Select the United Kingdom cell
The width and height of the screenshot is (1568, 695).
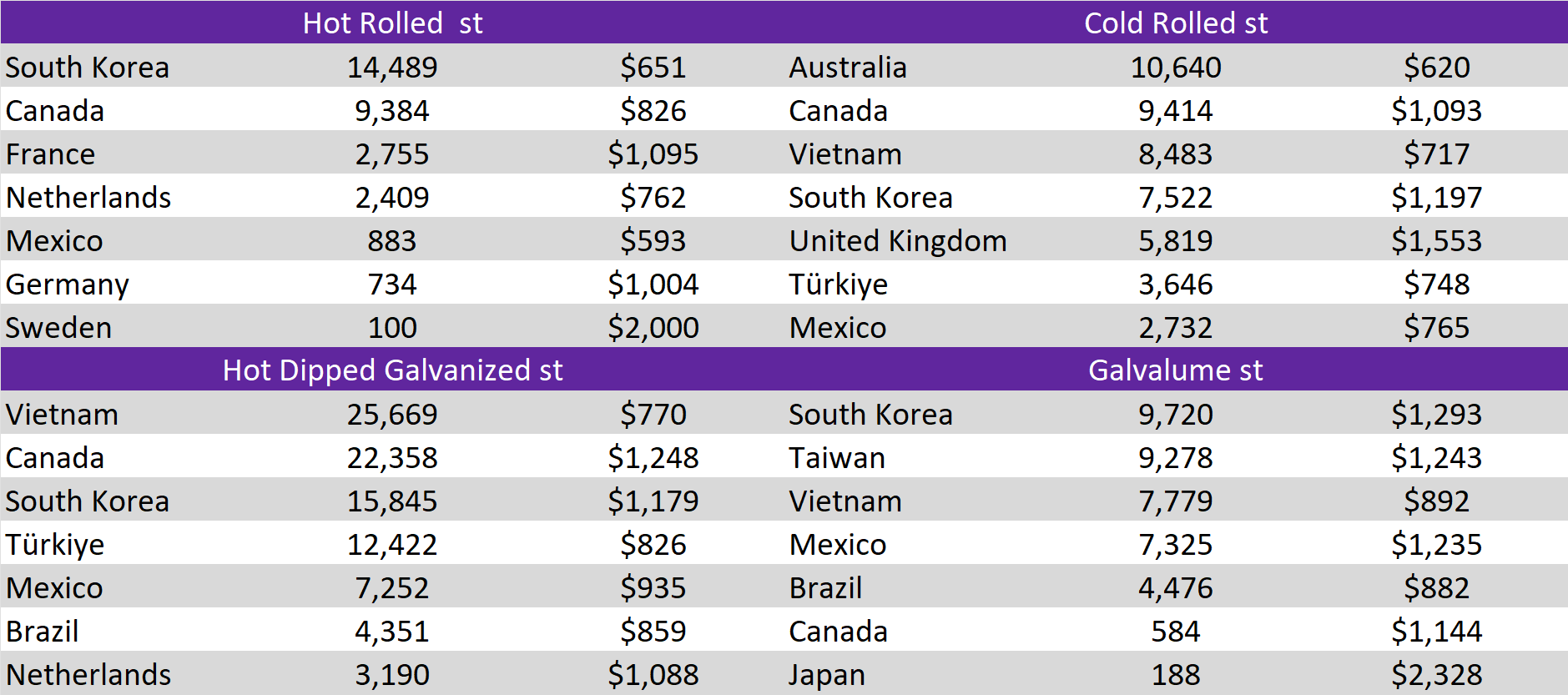click(898, 241)
